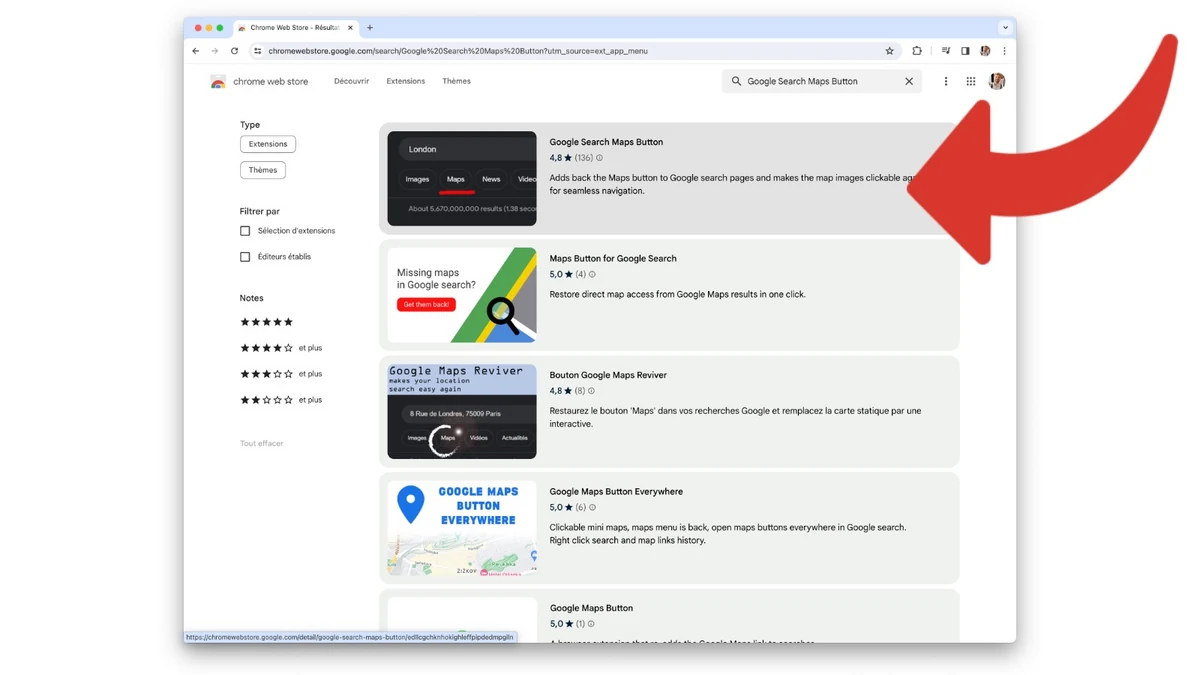
Task: Select the Thèmes type filter button
Action: 263,170
